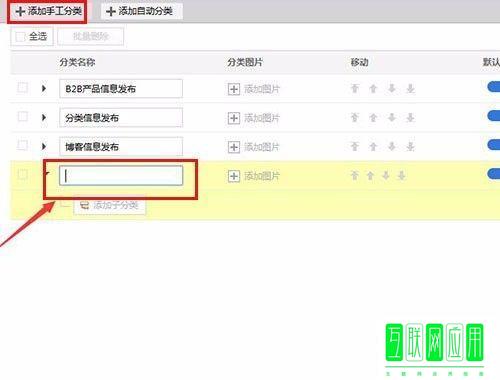Click 添加图片 text in B2B产品信息发布 row
500x380 pixels.
[x=262, y=89]
